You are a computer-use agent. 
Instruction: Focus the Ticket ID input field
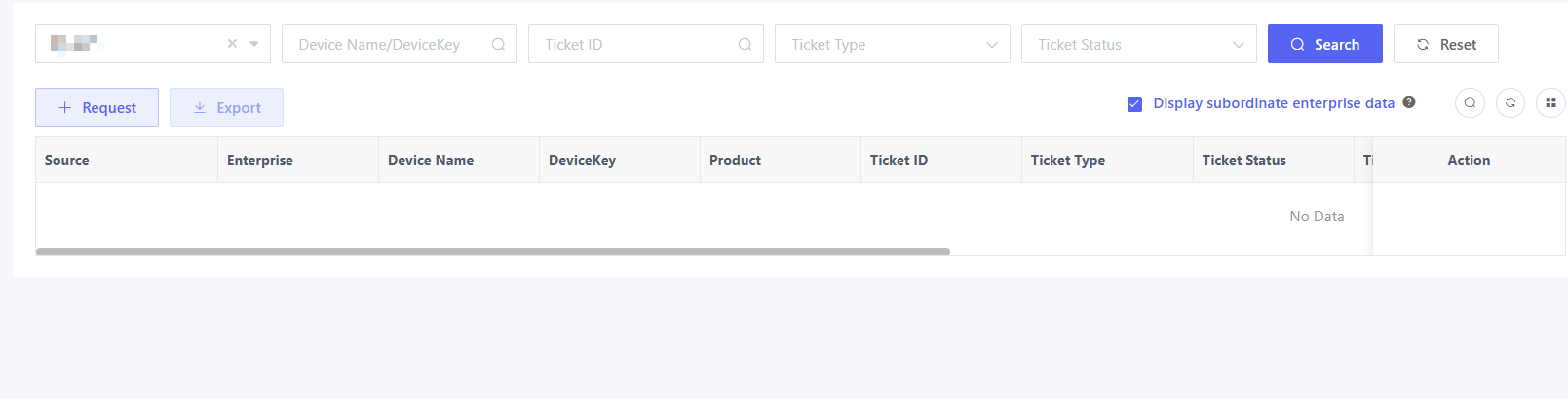pyautogui.click(x=631, y=45)
